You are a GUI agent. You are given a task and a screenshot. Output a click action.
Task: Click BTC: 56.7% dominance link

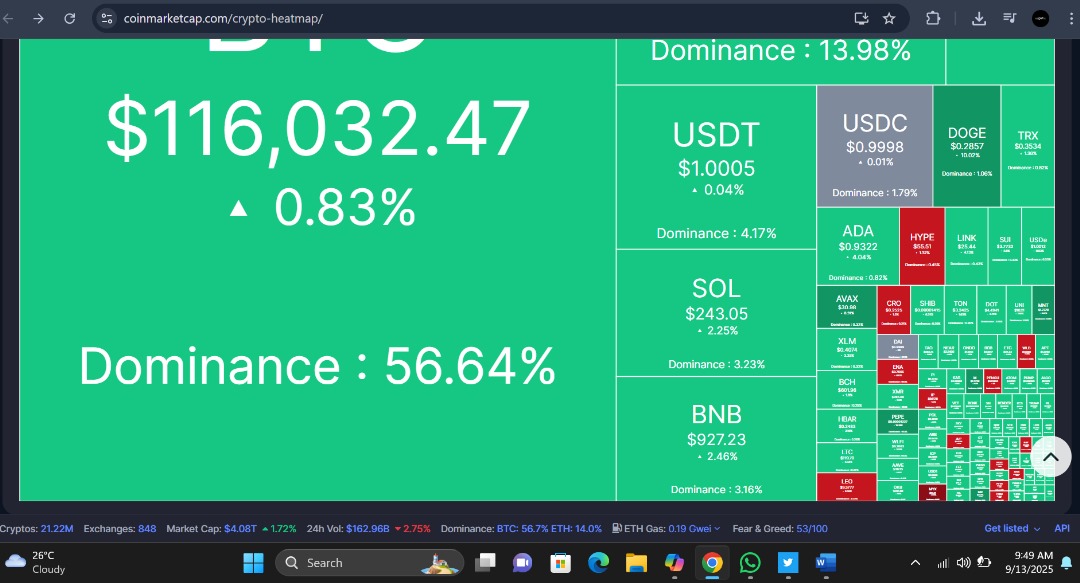(x=522, y=529)
